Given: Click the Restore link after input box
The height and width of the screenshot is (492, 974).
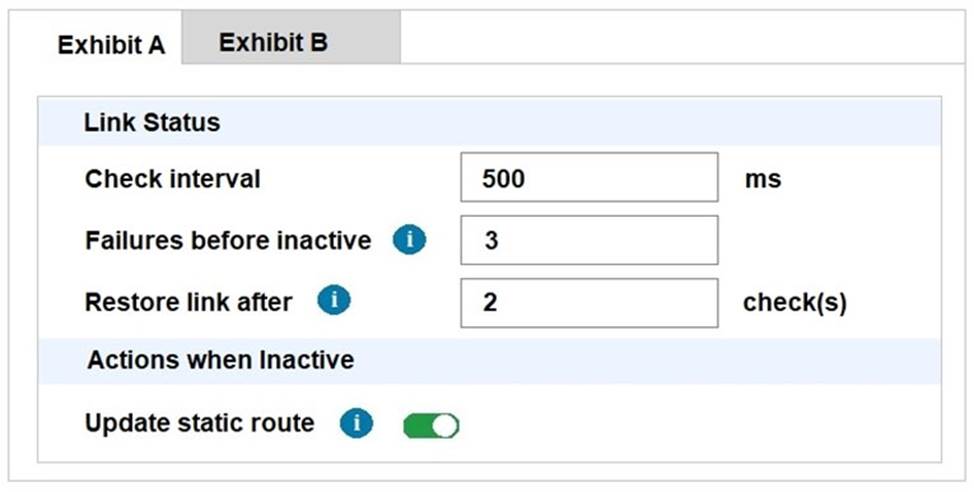Looking at the screenshot, I should pyautogui.click(x=588, y=302).
